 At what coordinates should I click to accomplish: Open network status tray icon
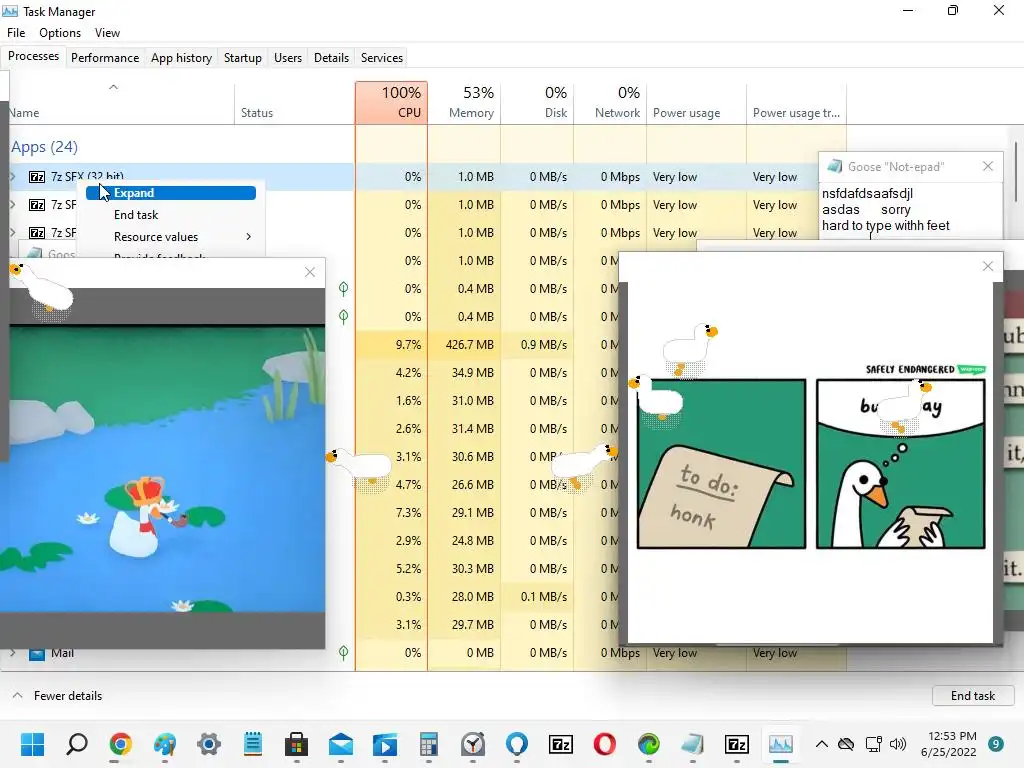[x=873, y=744]
